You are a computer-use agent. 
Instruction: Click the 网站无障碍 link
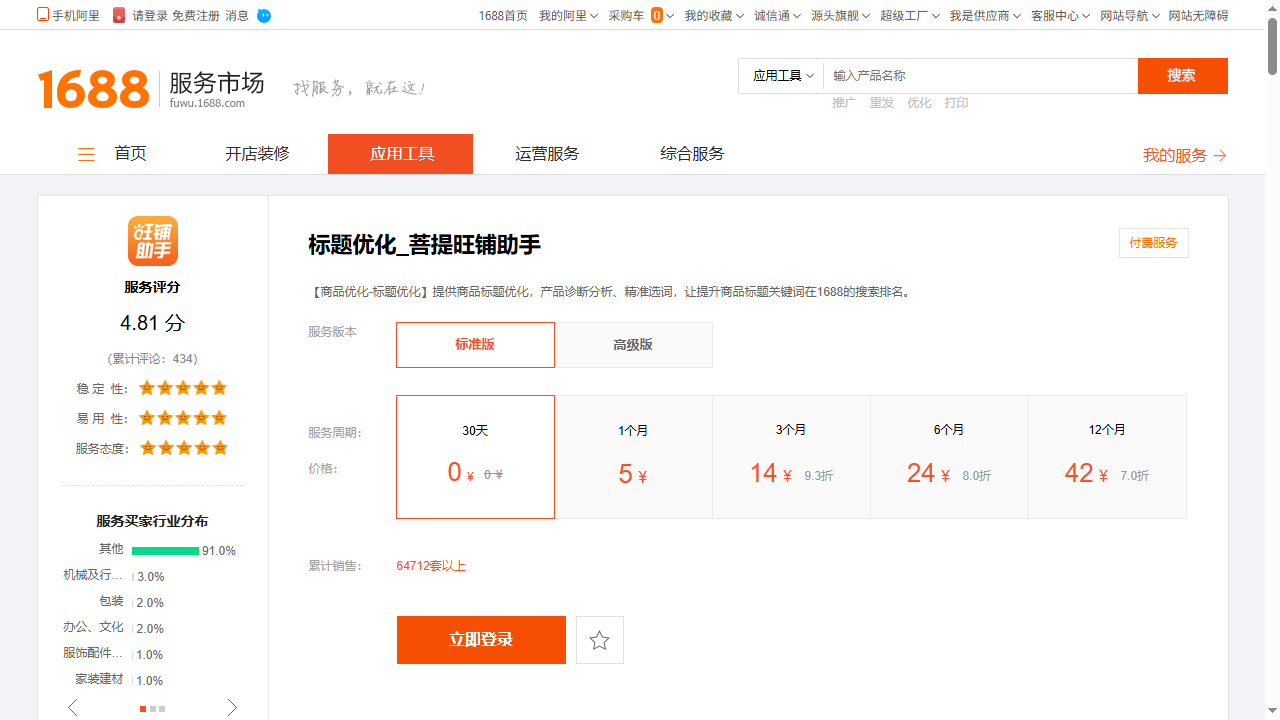(x=1198, y=16)
